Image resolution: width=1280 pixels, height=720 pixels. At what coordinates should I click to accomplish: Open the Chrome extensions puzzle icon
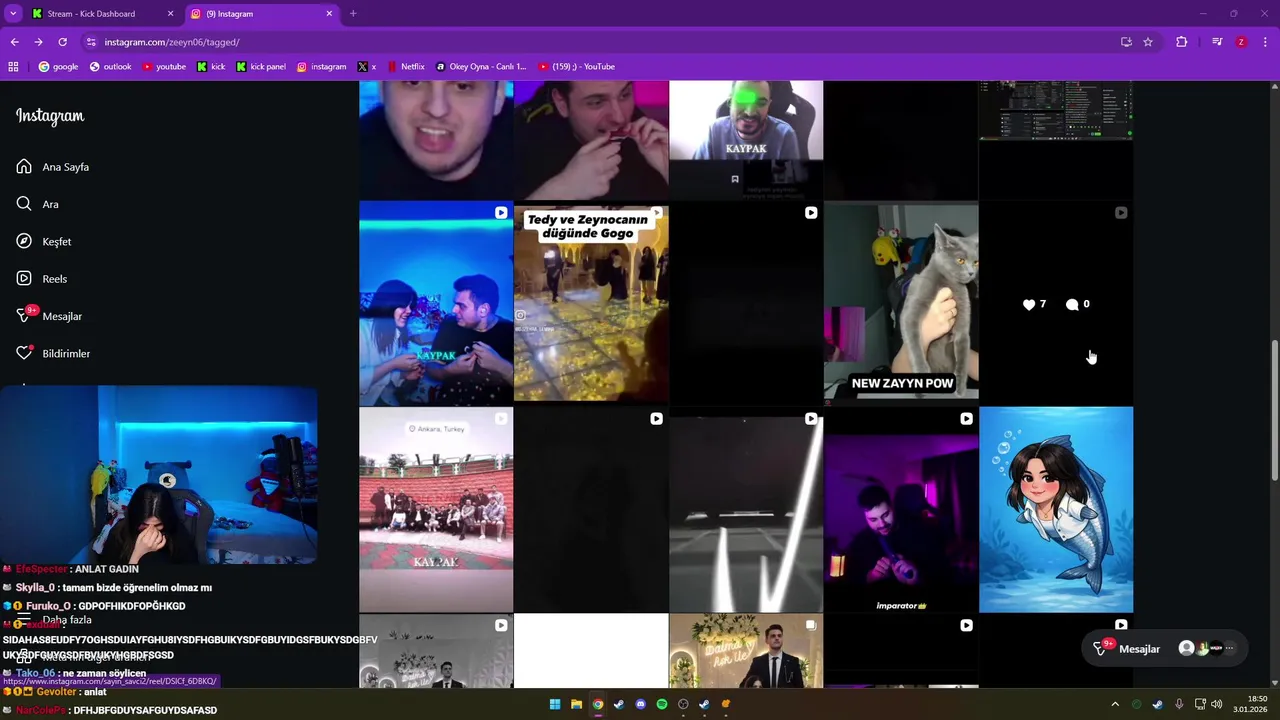click(x=1181, y=42)
